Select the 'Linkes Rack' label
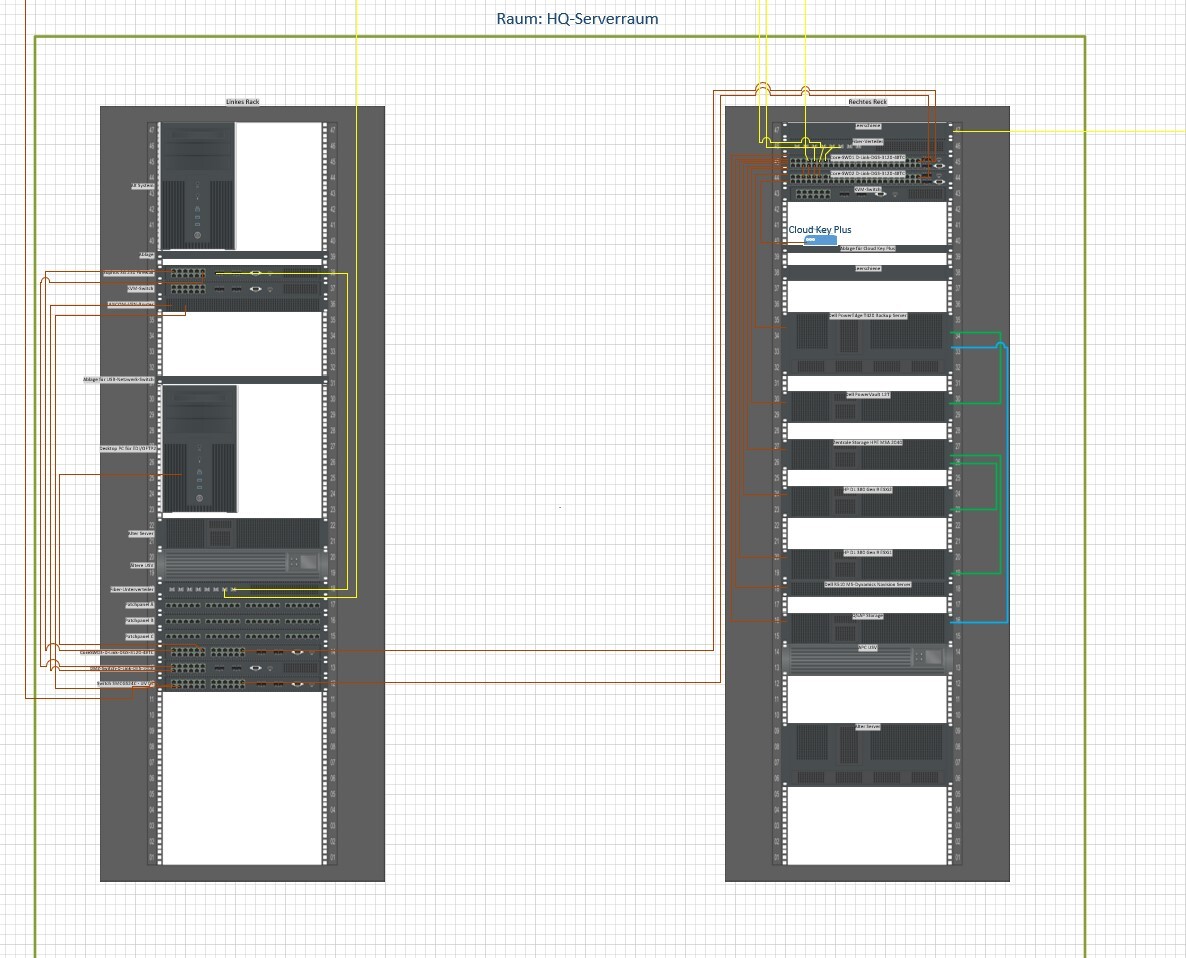 [242, 102]
